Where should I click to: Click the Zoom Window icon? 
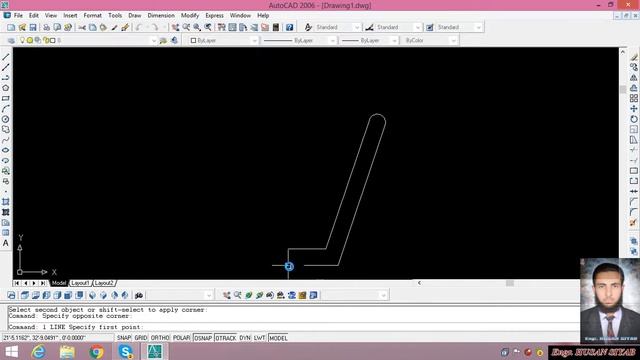coord(197,27)
